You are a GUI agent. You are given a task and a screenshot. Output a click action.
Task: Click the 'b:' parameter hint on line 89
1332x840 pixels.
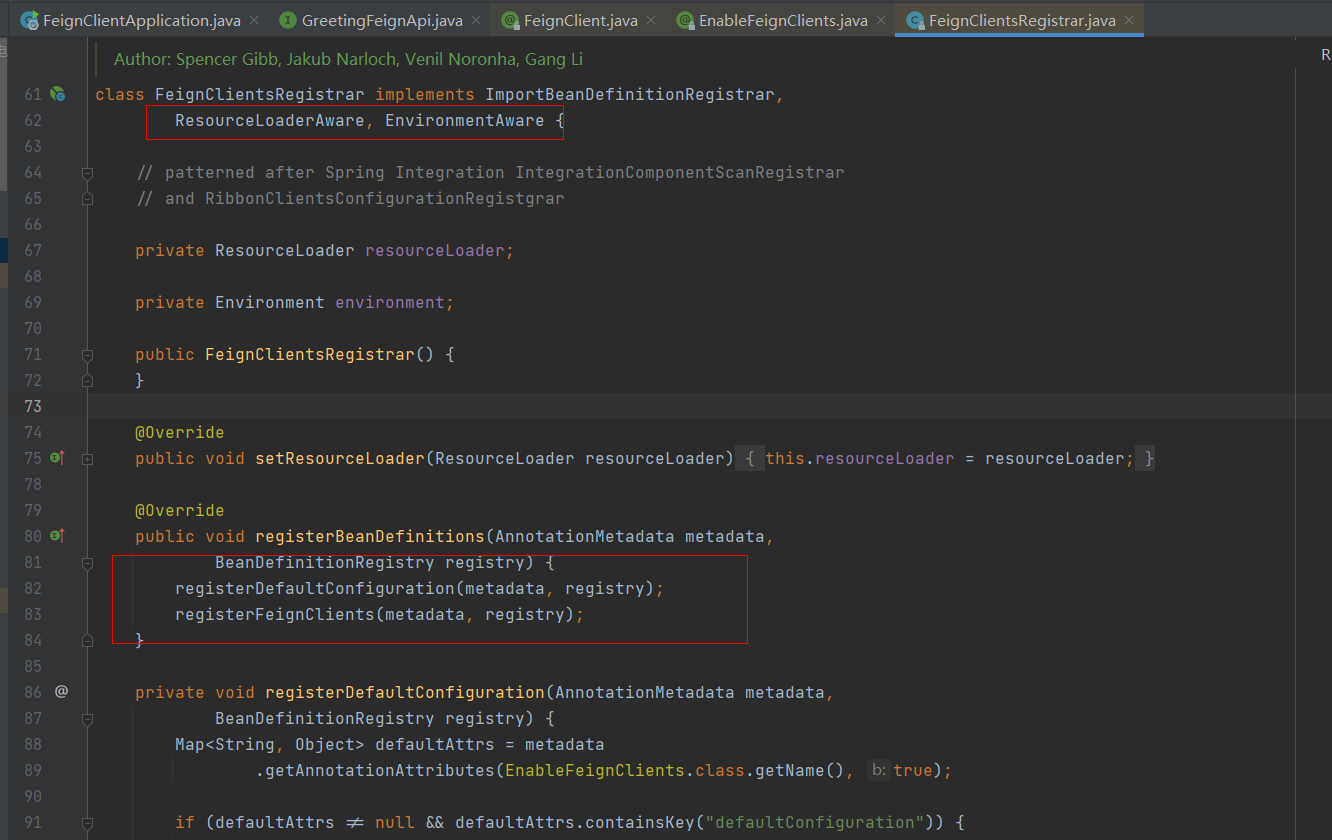click(878, 770)
